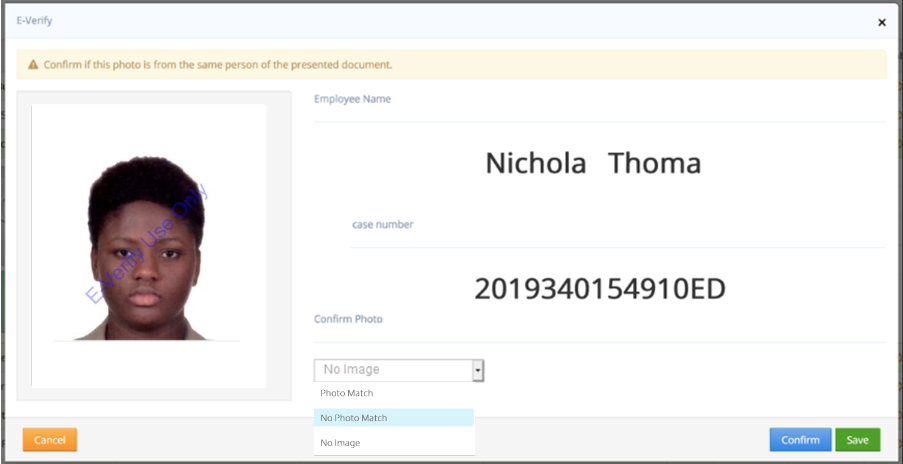This screenshot has height=464, width=903.
Task: Click the warning triangle icon in the alert
Action: (32, 65)
